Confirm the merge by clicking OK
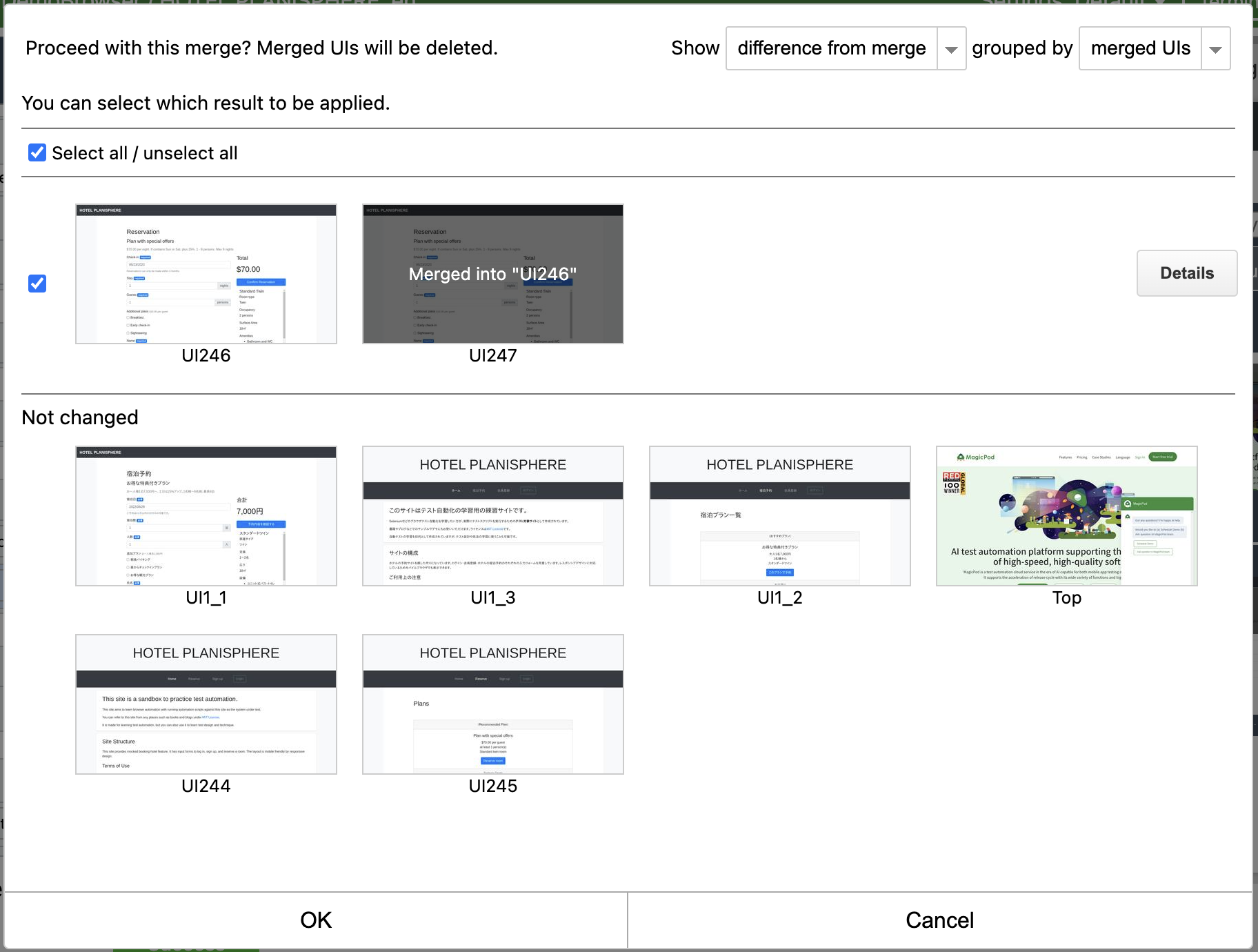1258x952 pixels. [x=316, y=920]
